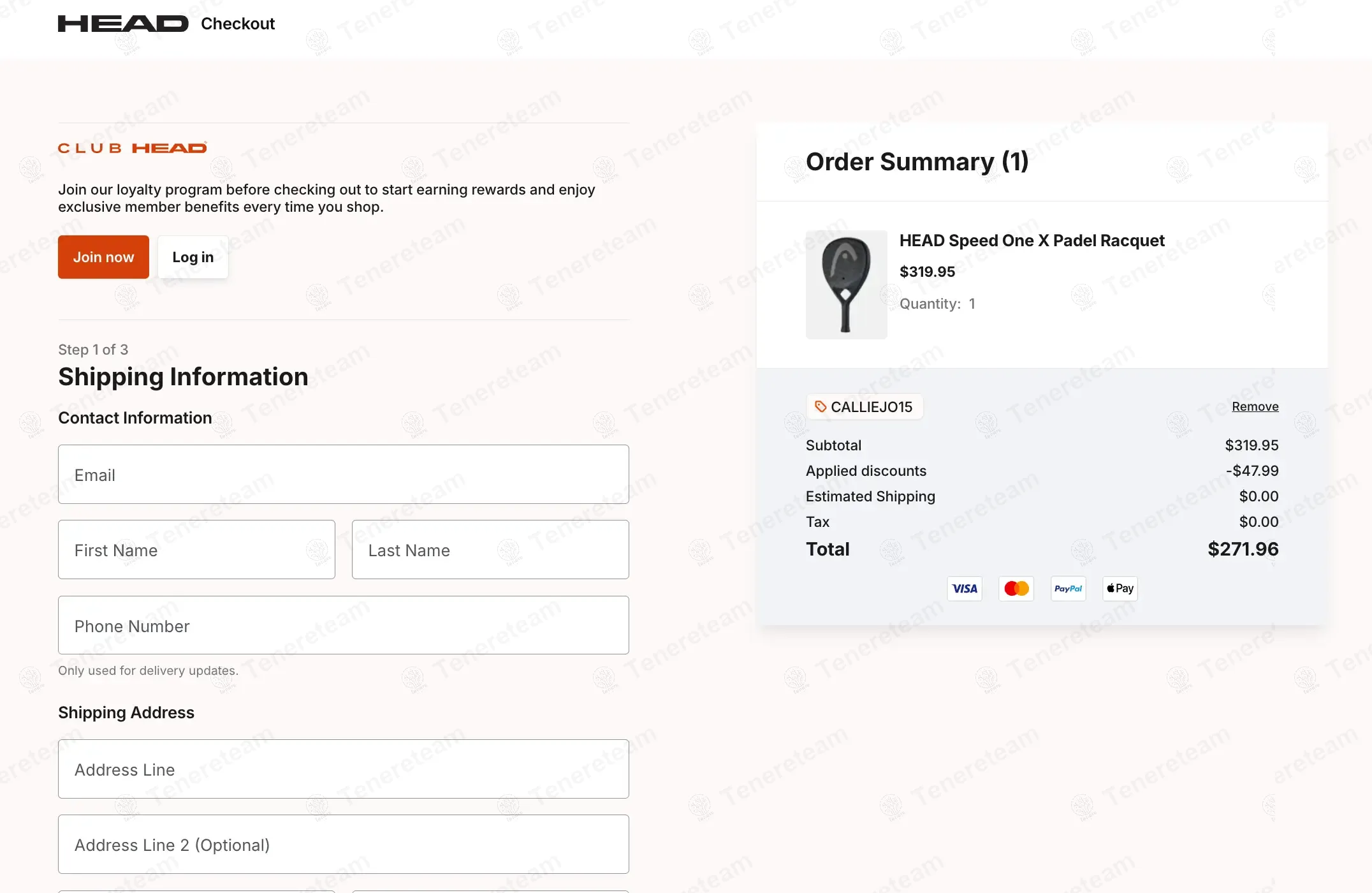Screen dimensions: 1372x893
Task: Remove the applied promo code
Action: click(1255, 406)
